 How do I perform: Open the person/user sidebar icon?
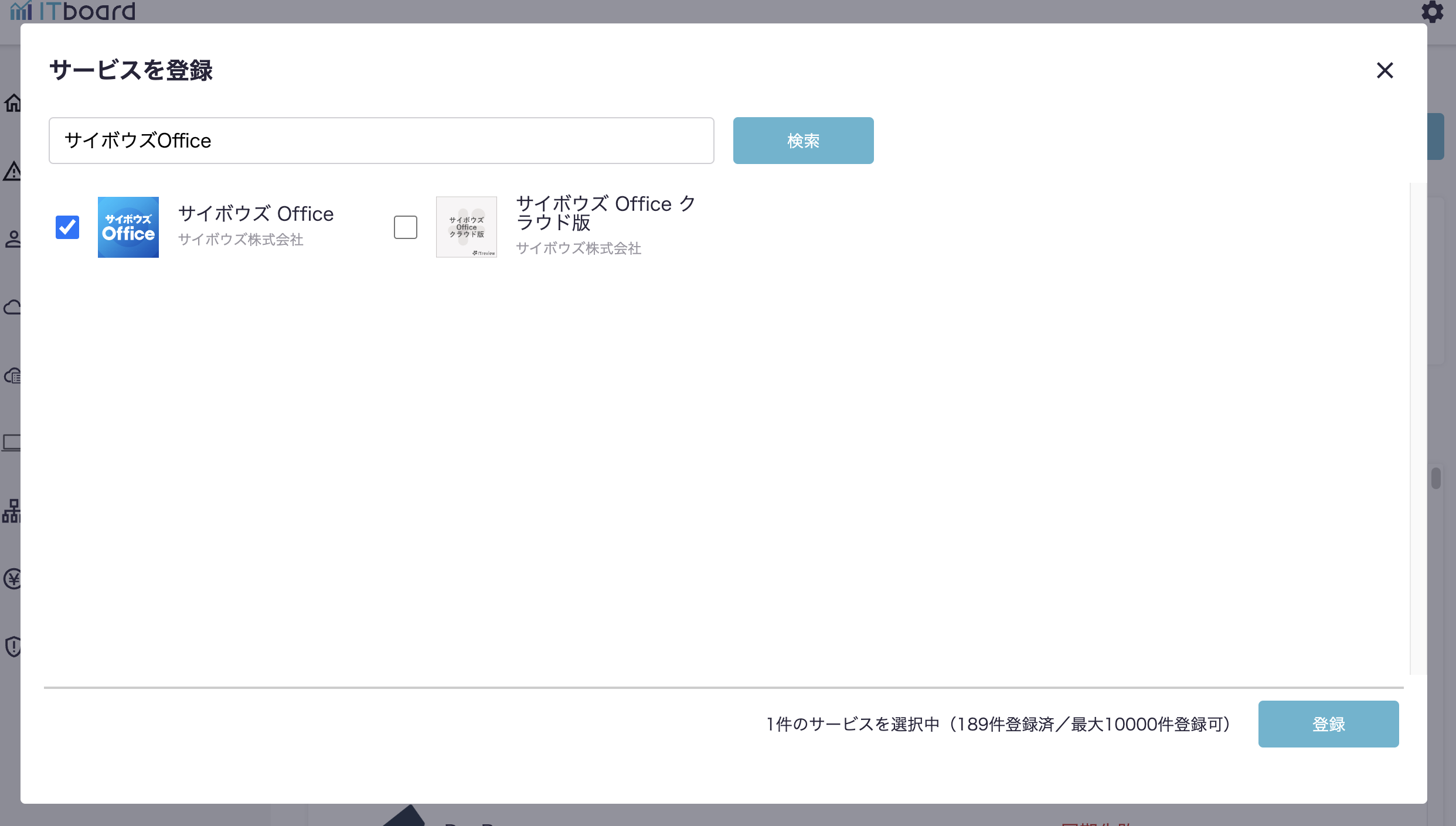point(12,239)
